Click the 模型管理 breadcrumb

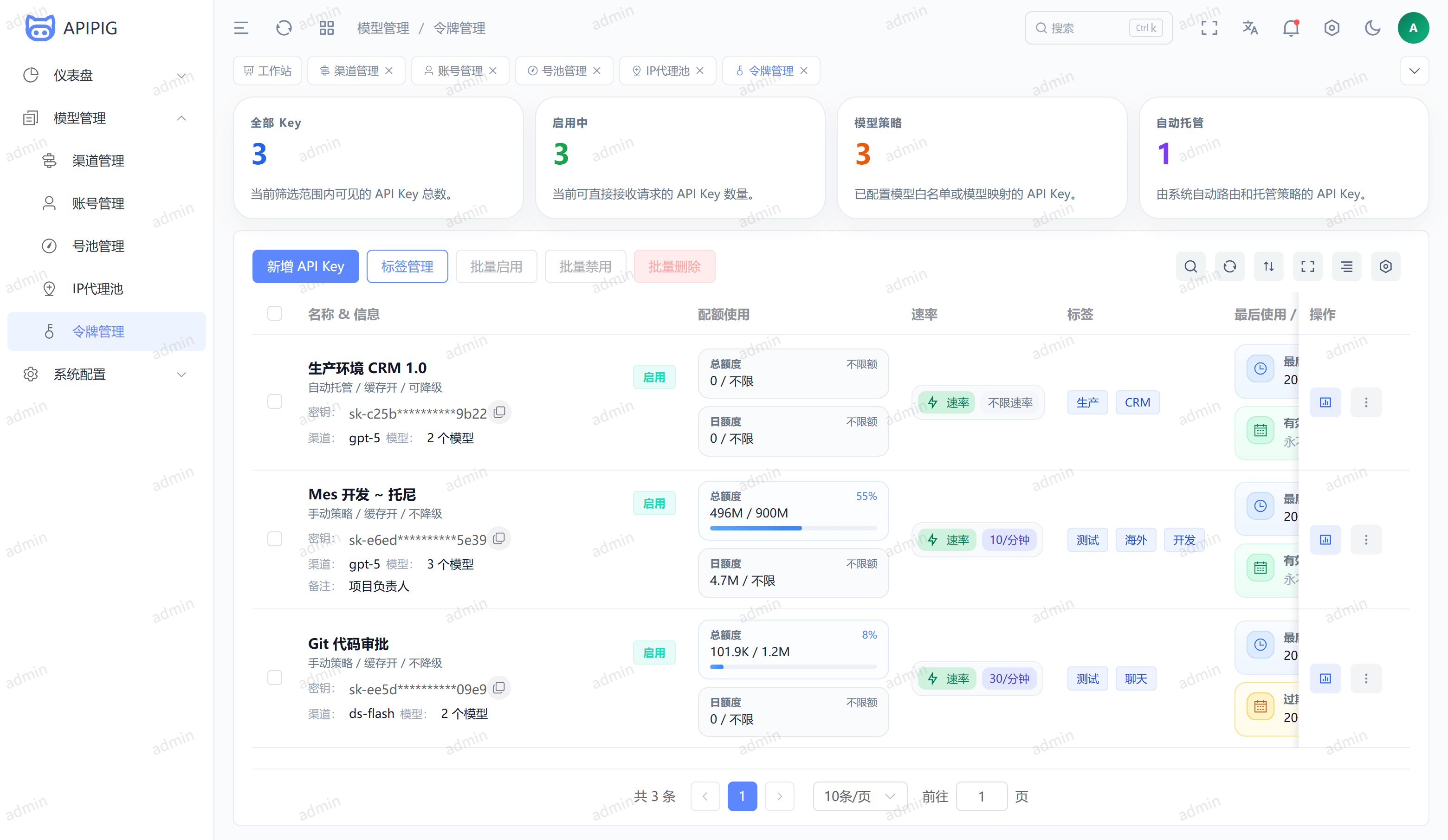click(383, 28)
